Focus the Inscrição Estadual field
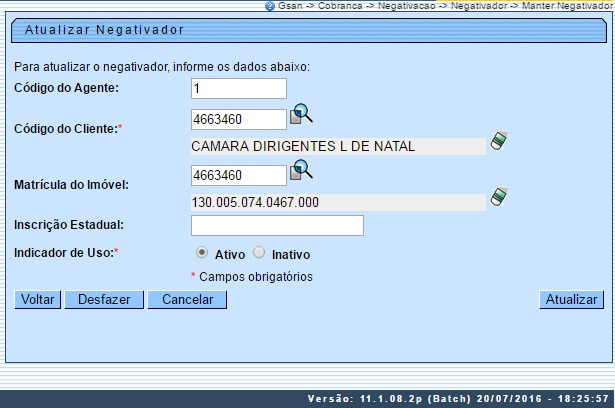The width and height of the screenshot is (615, 408). pyautogui.click(x=277, y=226)
